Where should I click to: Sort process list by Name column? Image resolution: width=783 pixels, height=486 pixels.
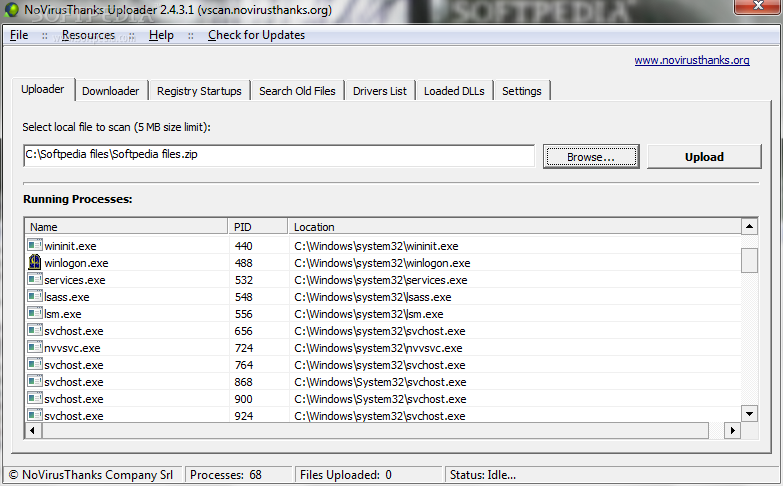click(127, 227)
